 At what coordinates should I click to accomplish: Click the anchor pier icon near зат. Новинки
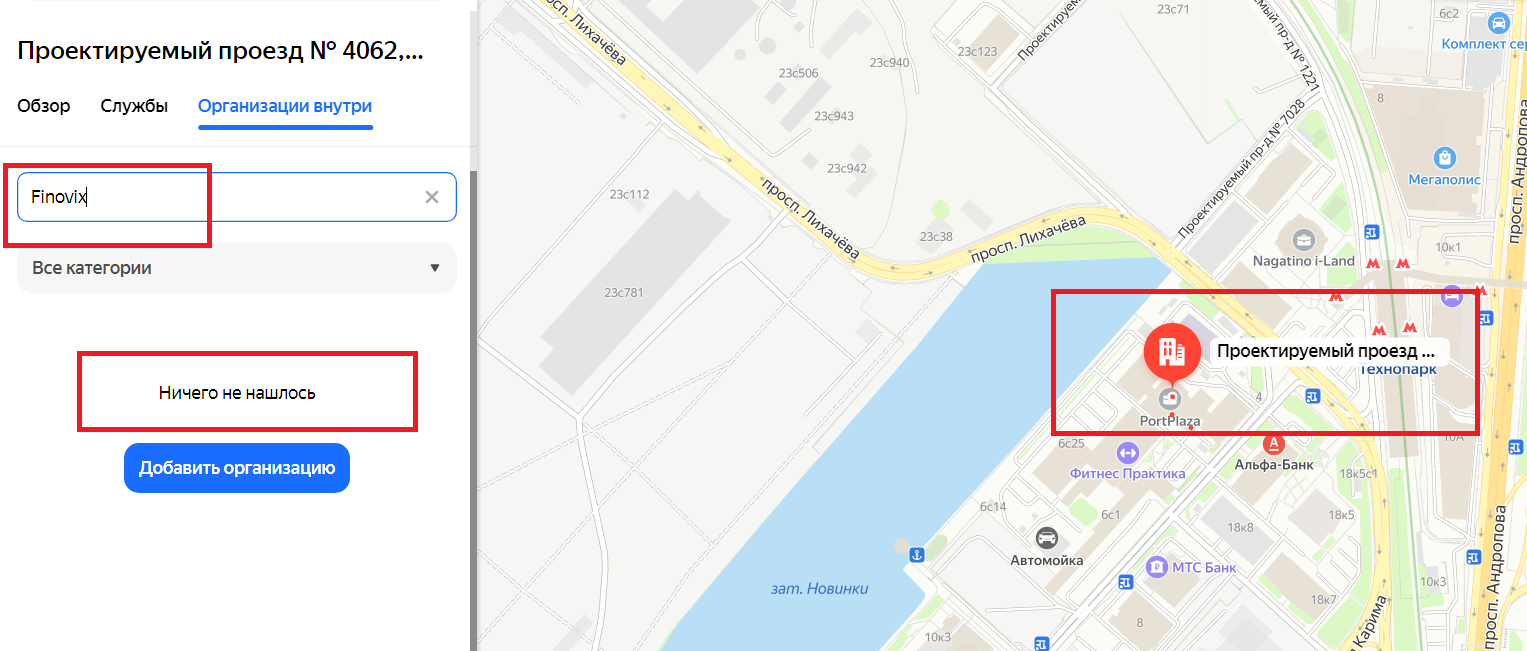pyautogui.click(x=913, y=553)
